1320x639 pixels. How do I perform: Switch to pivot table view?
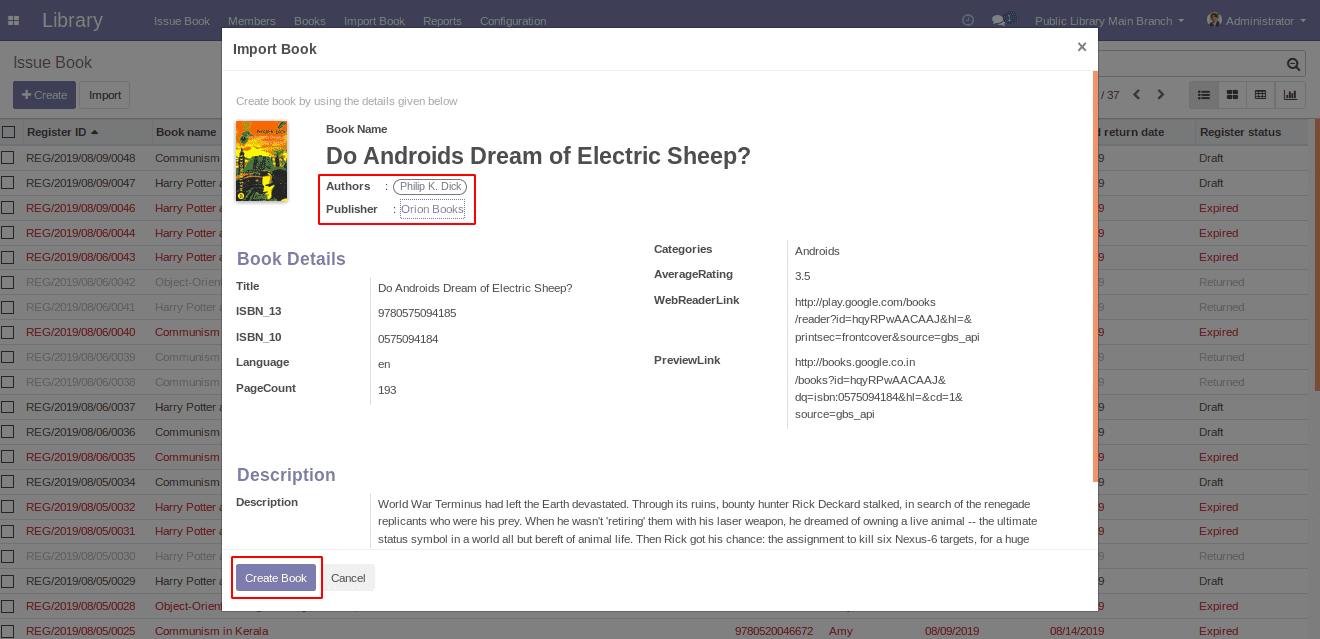(1261, 95)
